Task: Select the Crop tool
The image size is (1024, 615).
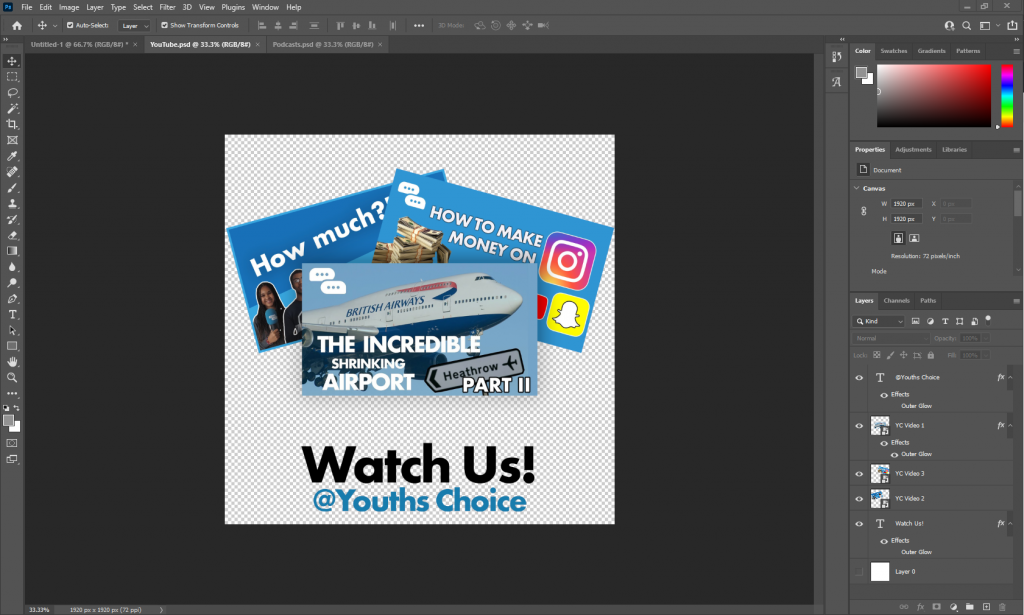Action: click(x=12, y=124)
